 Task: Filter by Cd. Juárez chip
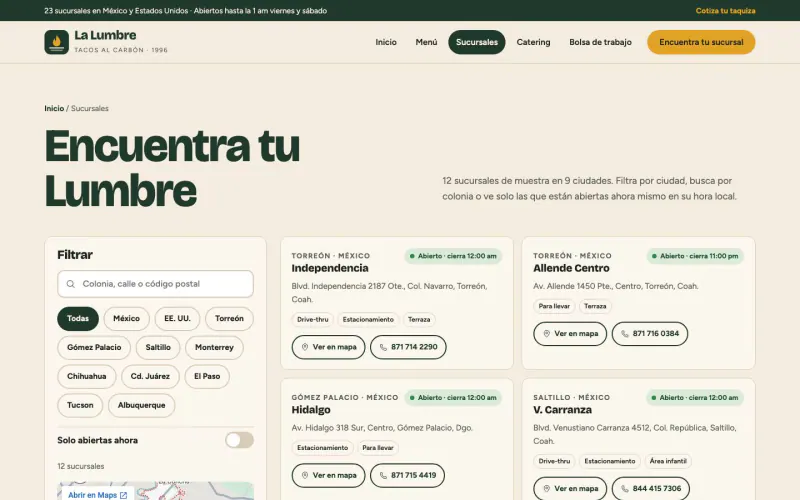[150, 377]
